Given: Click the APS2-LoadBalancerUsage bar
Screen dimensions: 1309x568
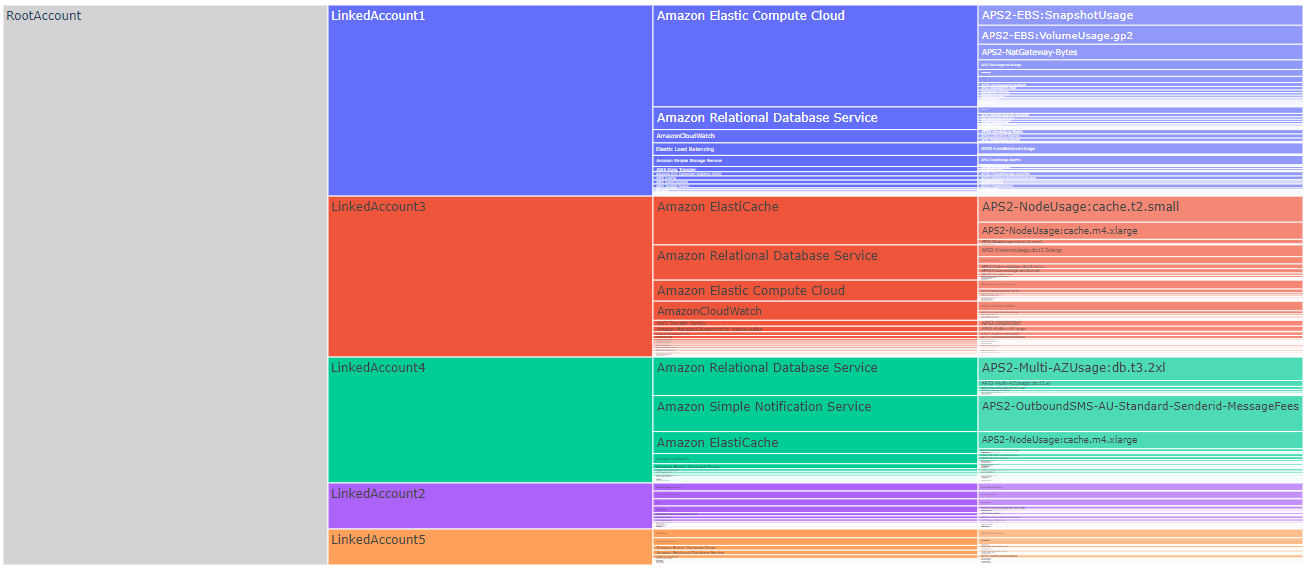Looking at the screenshot, I should tap(1141, 149).
